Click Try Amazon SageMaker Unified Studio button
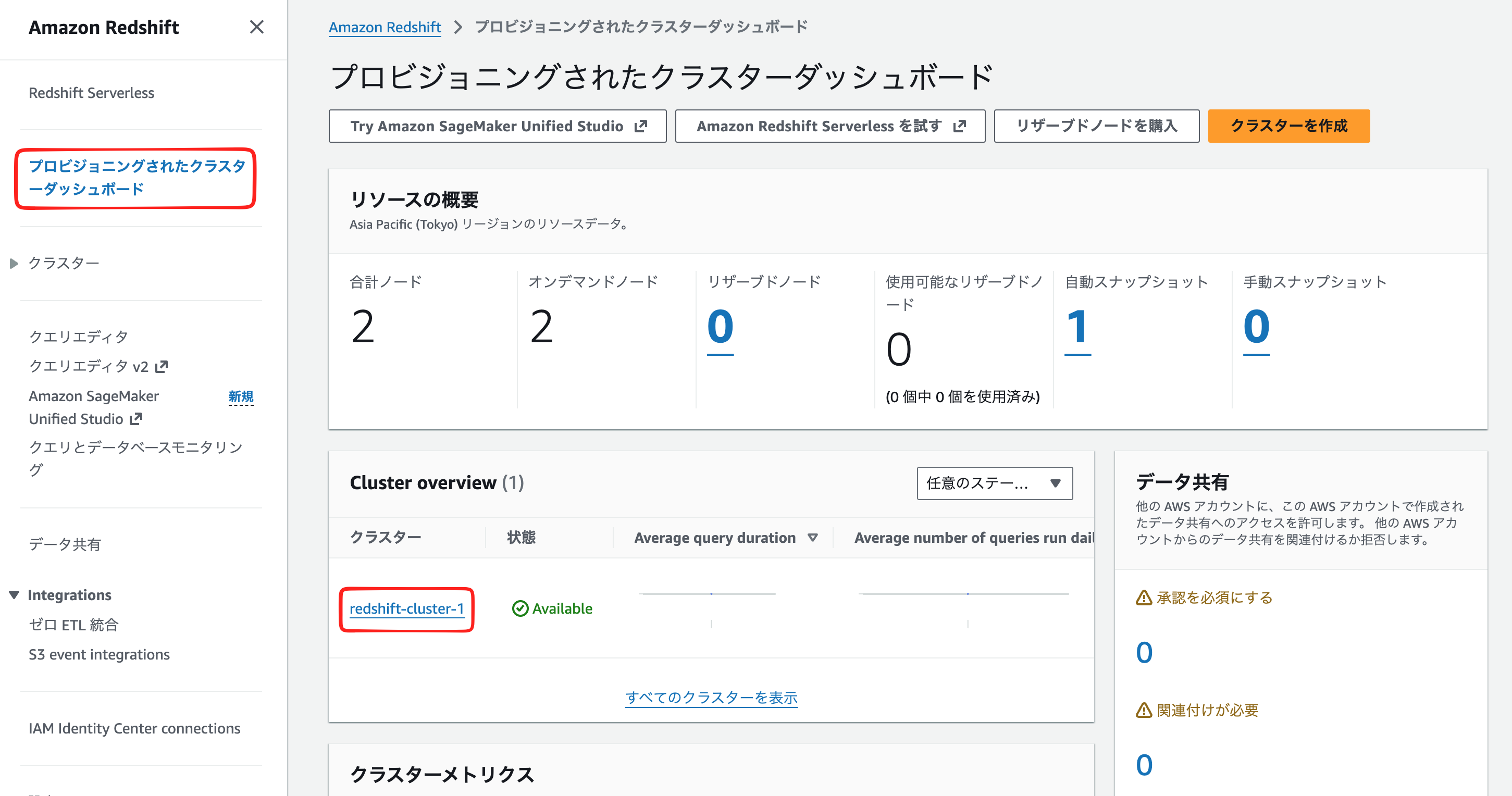 point(497,126)
